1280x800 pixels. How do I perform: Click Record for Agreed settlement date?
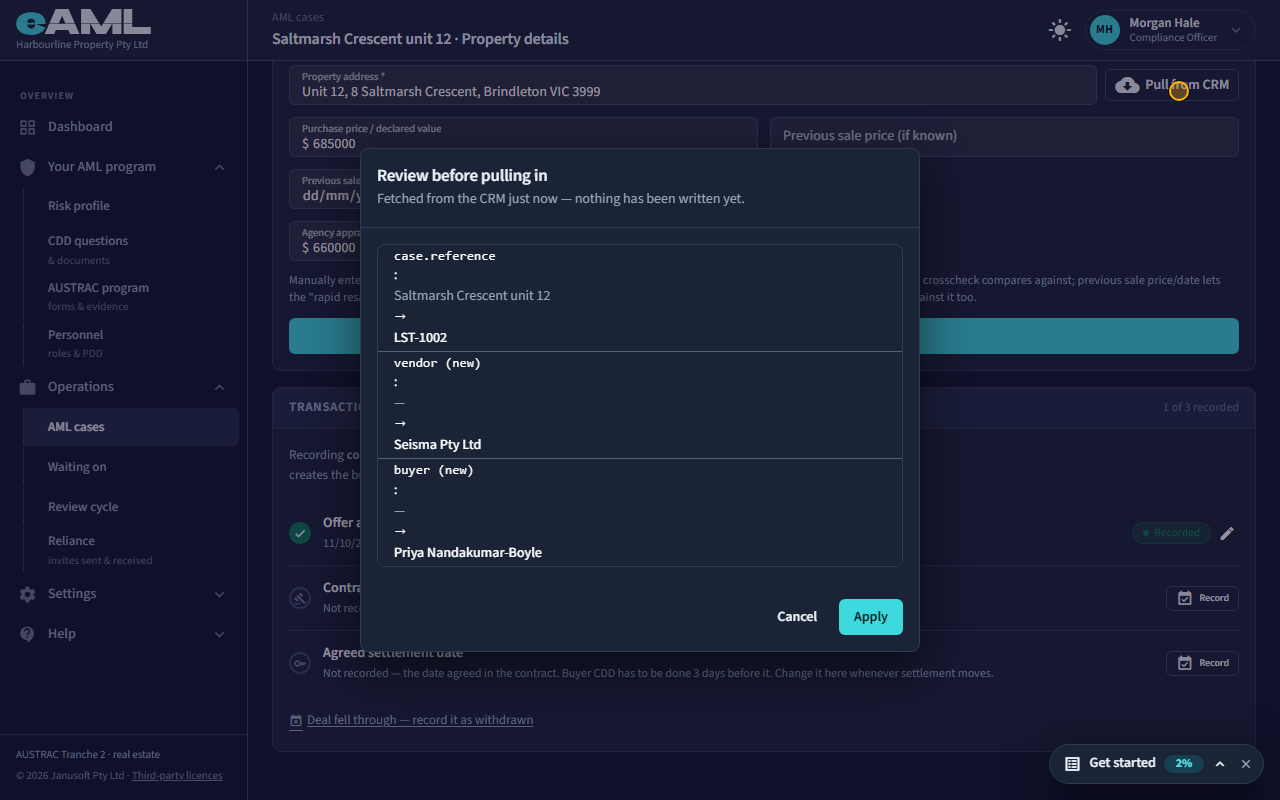pyautogui.click(x=1202, y=663)
